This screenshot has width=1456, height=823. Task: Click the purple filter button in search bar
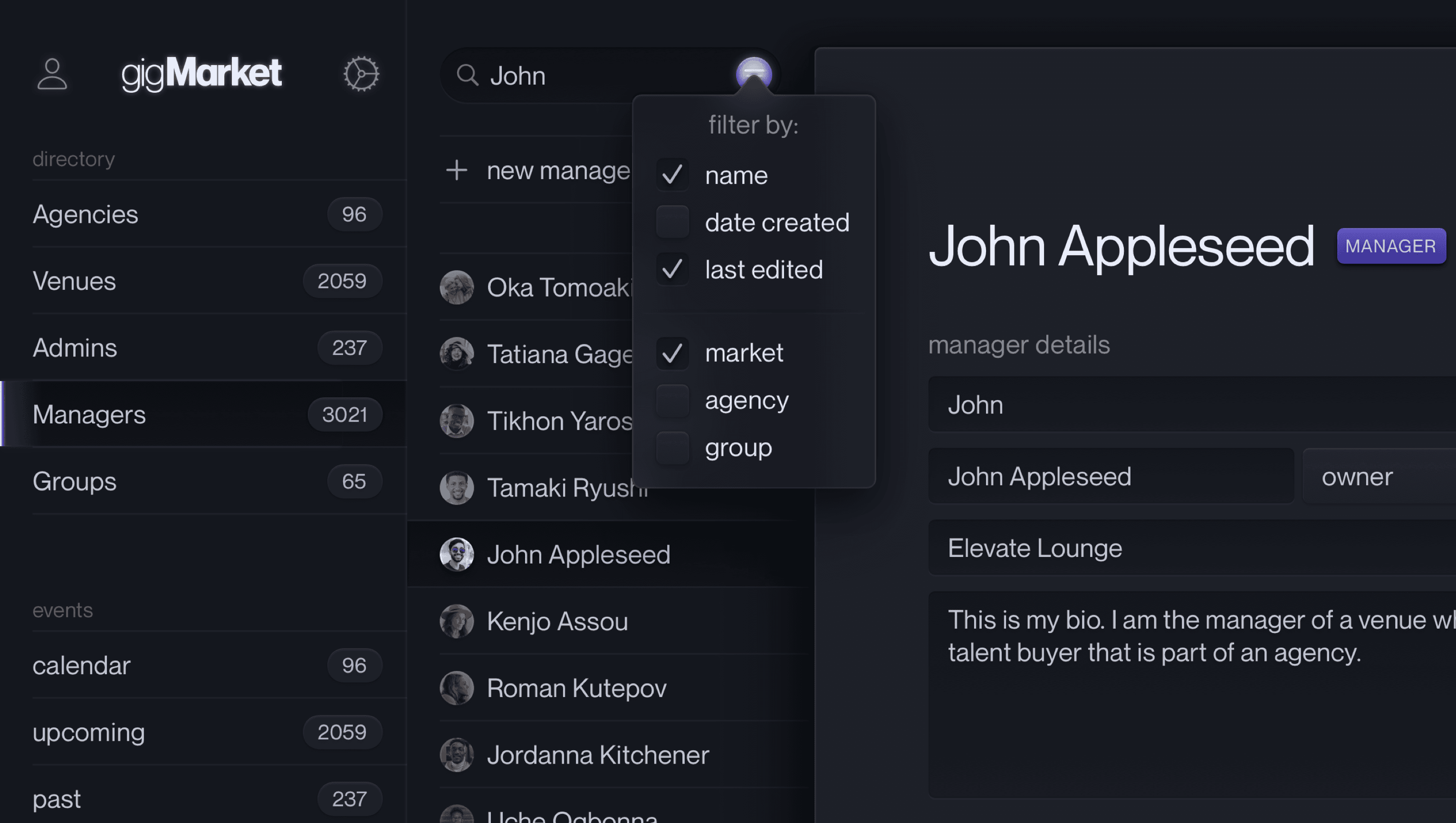coord(754,74)
